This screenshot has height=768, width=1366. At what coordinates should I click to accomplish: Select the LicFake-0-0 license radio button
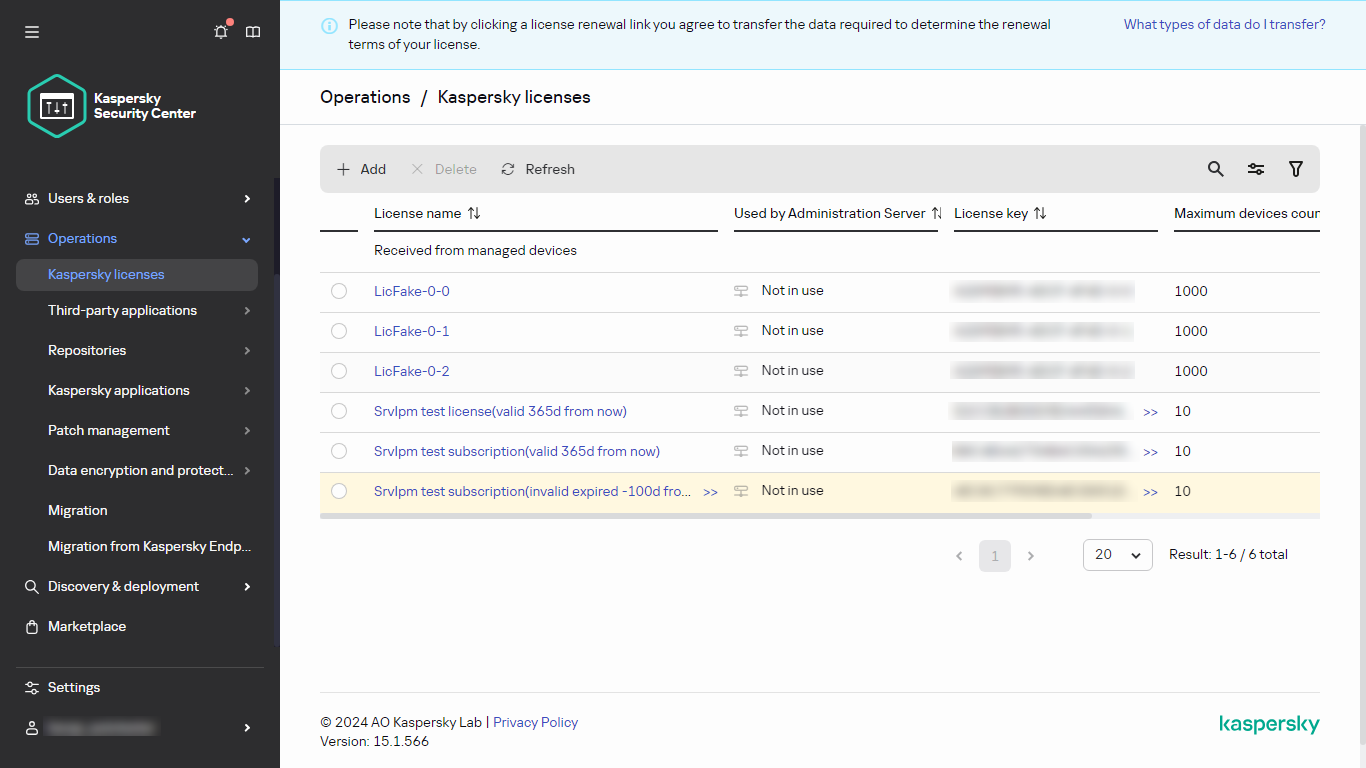pos(338,290)
